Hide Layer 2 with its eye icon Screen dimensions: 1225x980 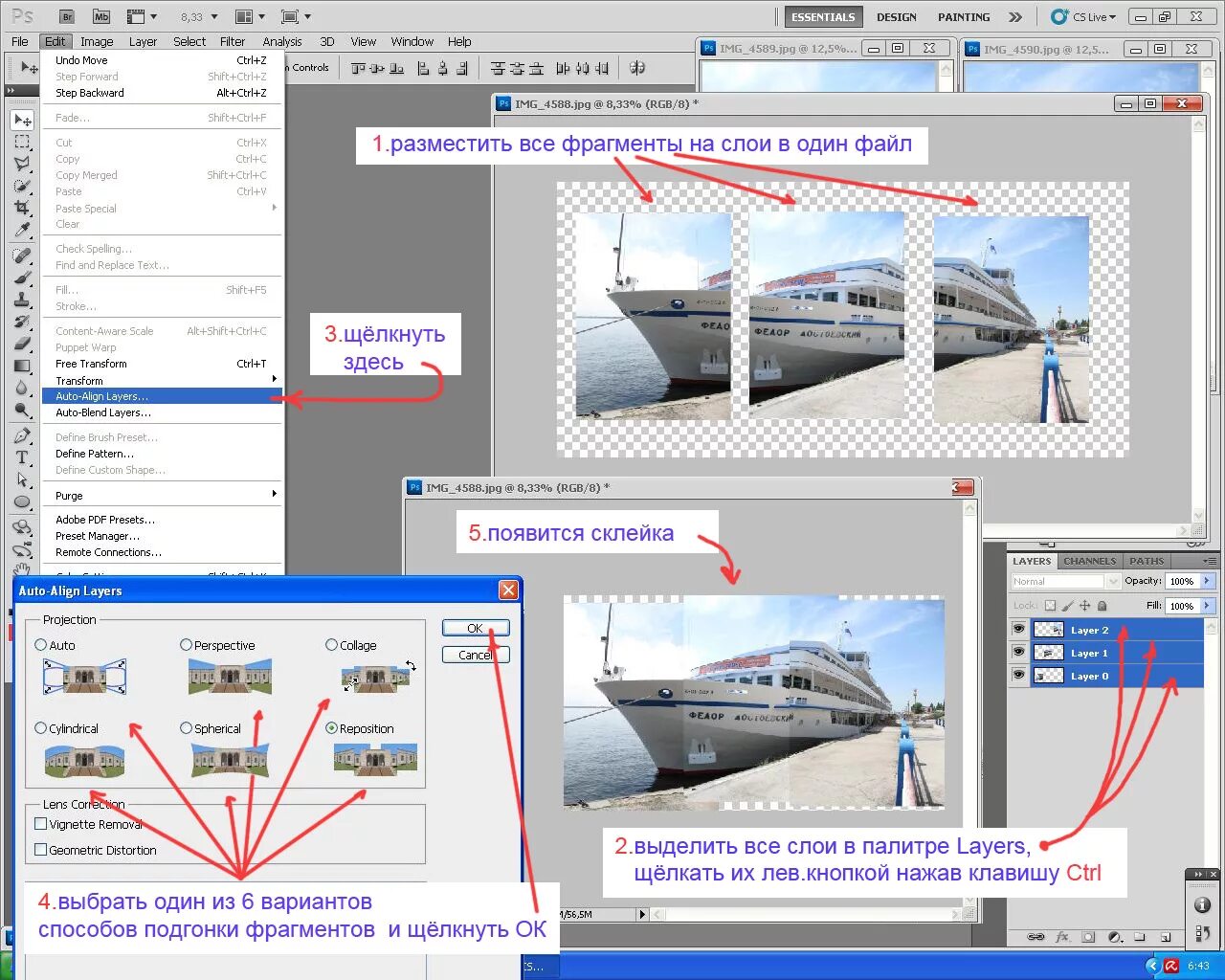1018,629
